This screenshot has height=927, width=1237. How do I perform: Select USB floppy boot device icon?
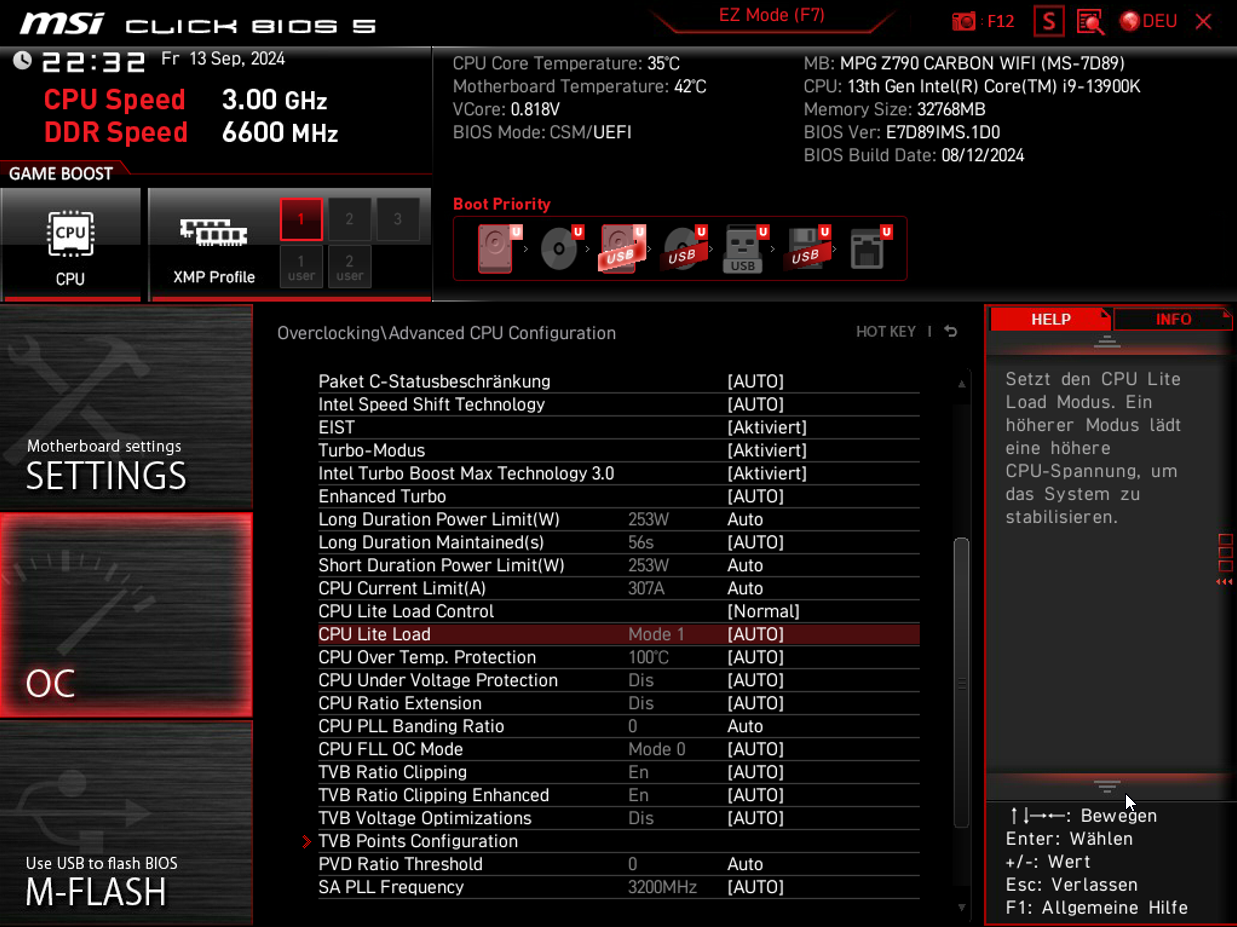tap(806, 248)
